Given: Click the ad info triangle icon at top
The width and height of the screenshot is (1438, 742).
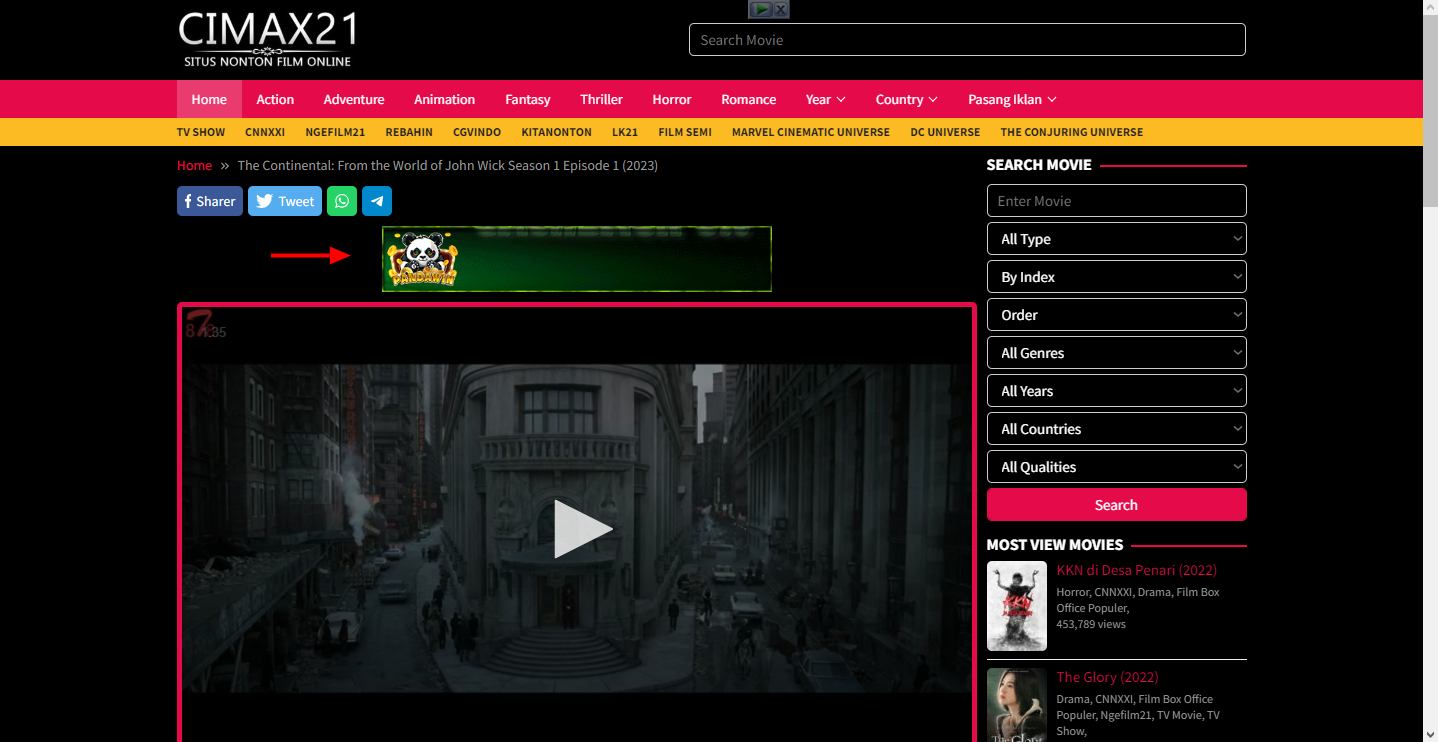Looking at the screenshot, I should pos(761,9).
